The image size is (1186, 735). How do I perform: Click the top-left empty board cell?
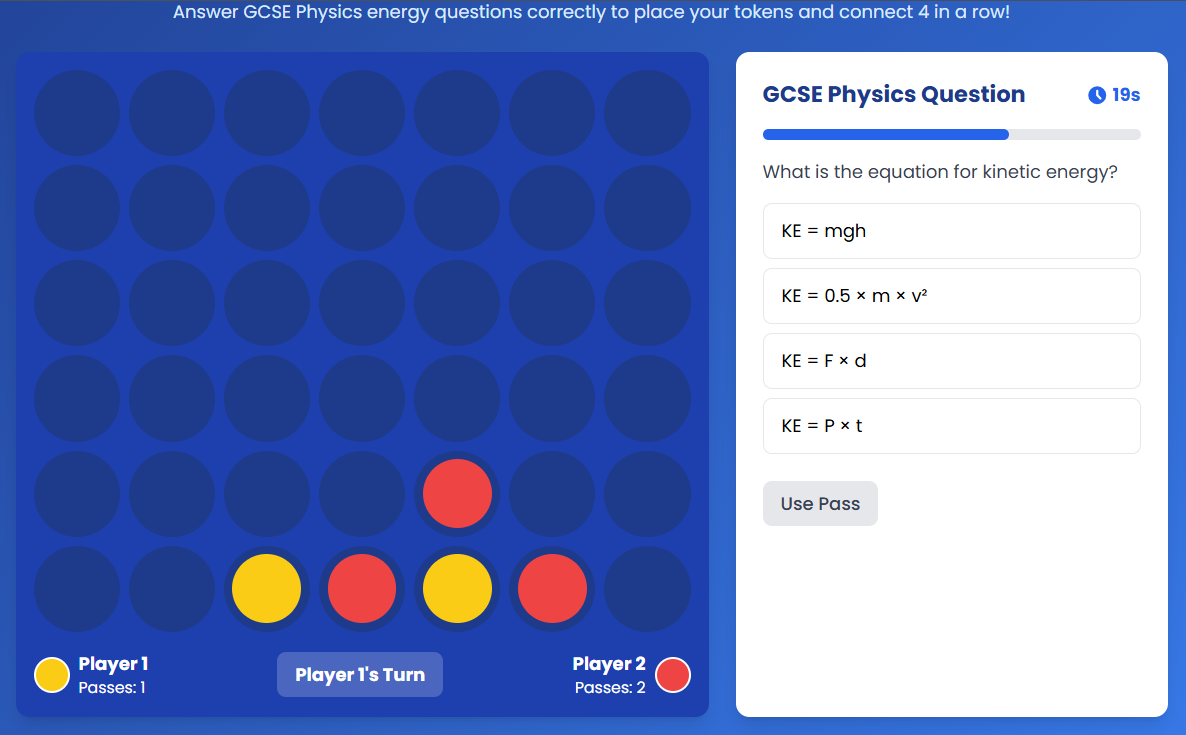tap(76, 113)
